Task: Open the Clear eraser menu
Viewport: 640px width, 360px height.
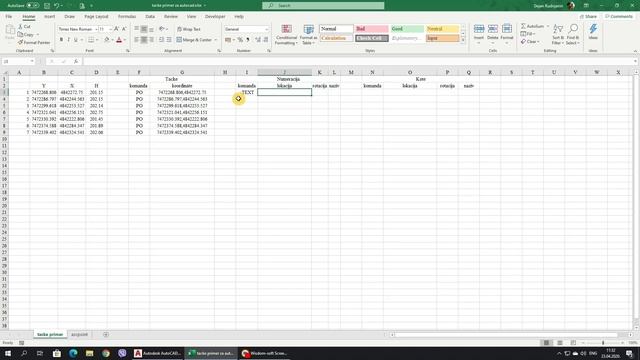Action: [x=529, y=42]
